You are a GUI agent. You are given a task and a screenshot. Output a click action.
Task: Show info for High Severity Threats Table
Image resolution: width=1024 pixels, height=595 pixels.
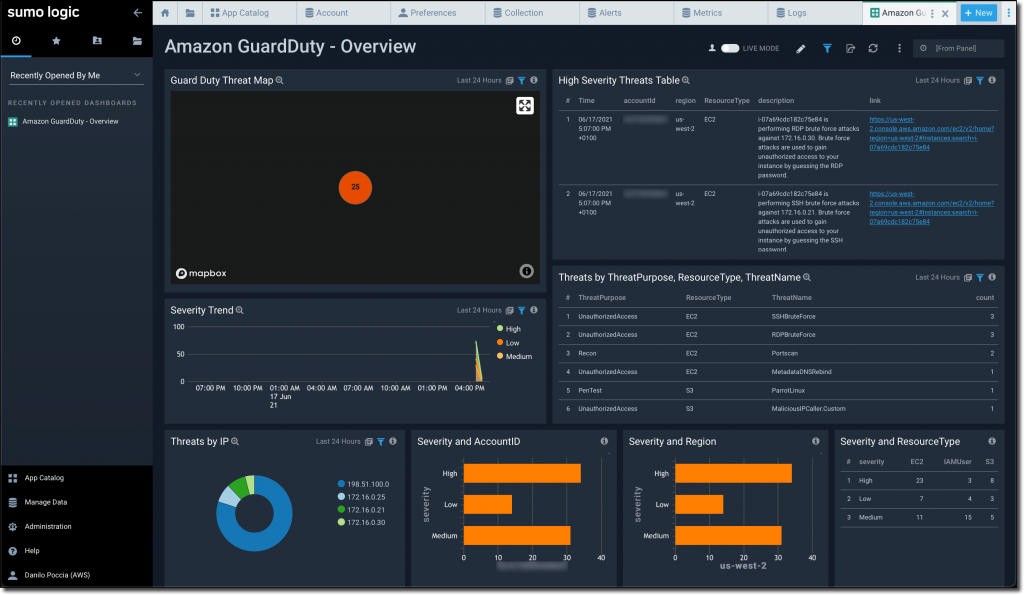coord(992,80)
